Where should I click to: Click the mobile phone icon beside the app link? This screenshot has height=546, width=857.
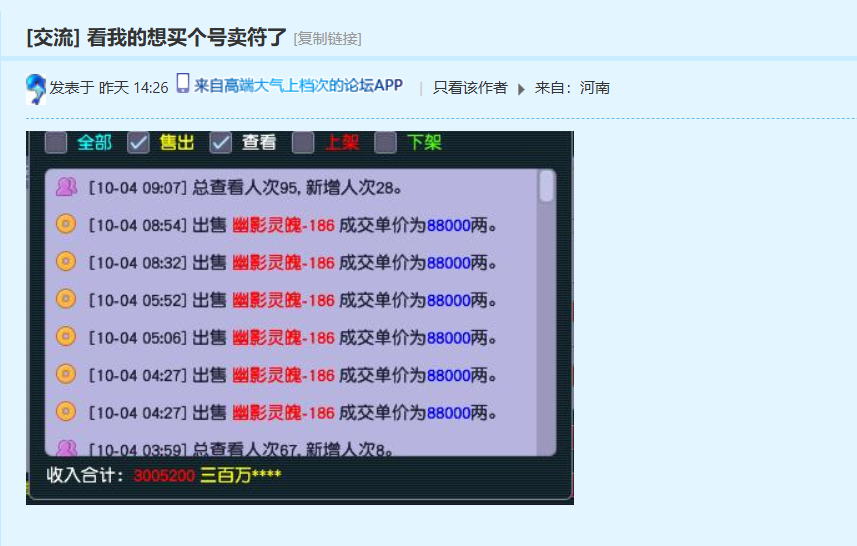coord(183,84)
